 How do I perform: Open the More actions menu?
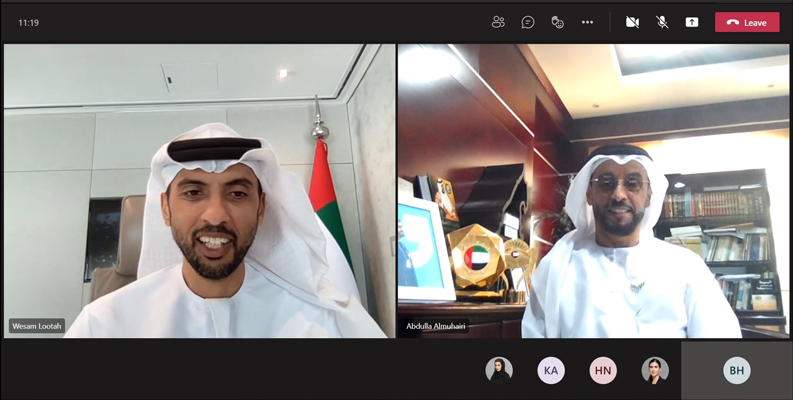[587, 22]
